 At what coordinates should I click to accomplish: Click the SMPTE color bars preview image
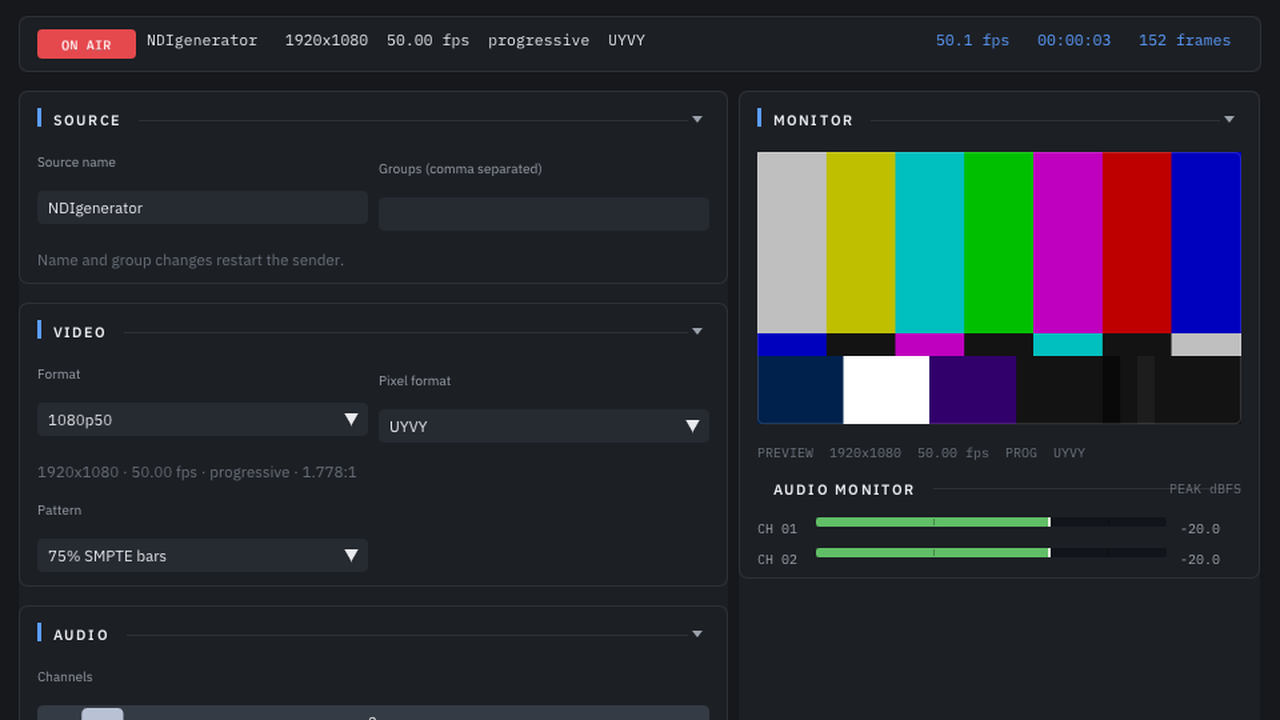click(x=999, y=288)
